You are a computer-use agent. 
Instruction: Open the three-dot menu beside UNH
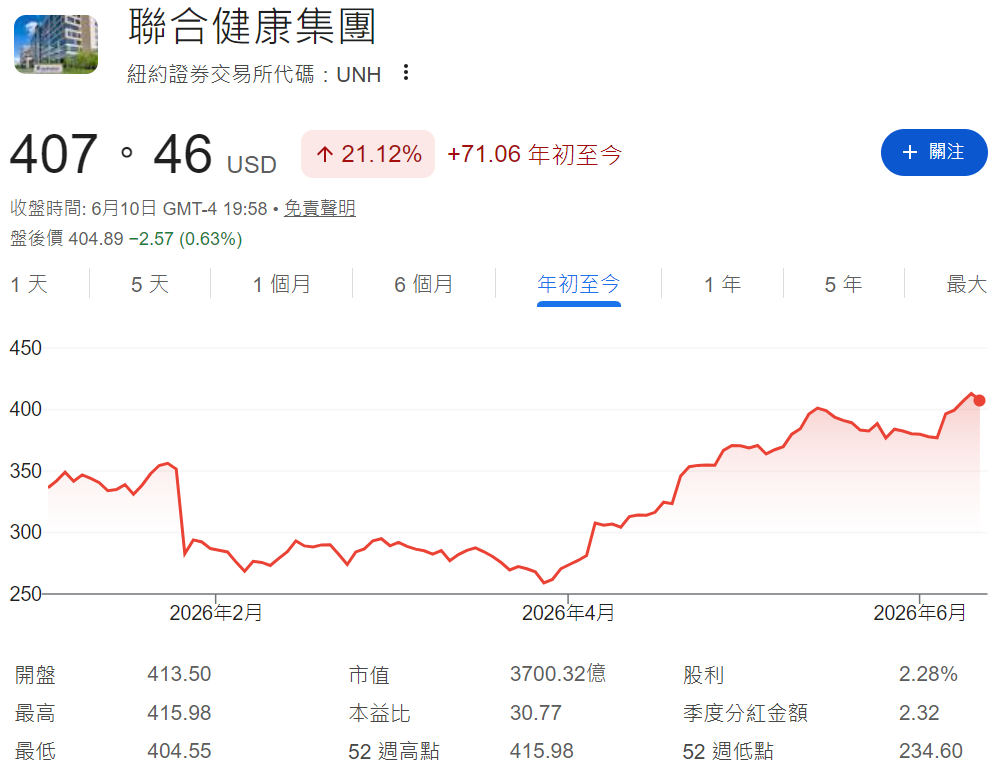[x=406, y=73]
